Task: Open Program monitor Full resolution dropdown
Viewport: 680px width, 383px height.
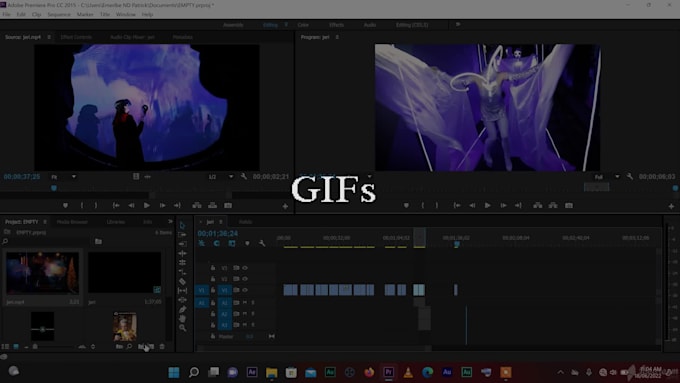Action: point(607,177)
